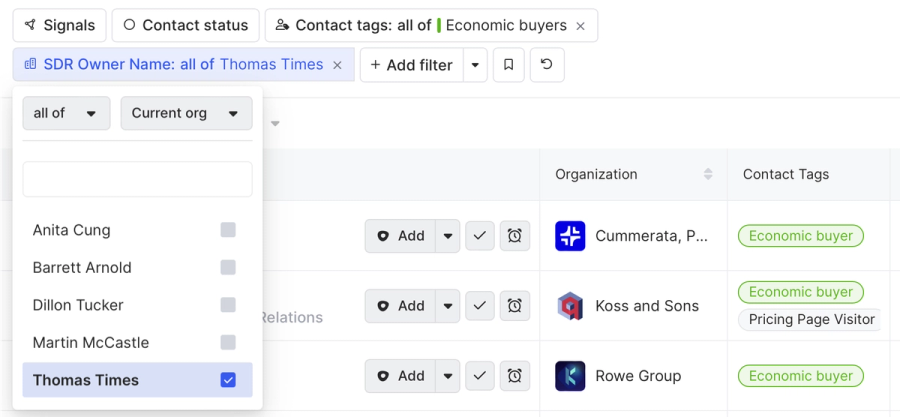Open the 'all of' match dropdown
This screenshot has height=417, width=900.
tap(66, 113)
